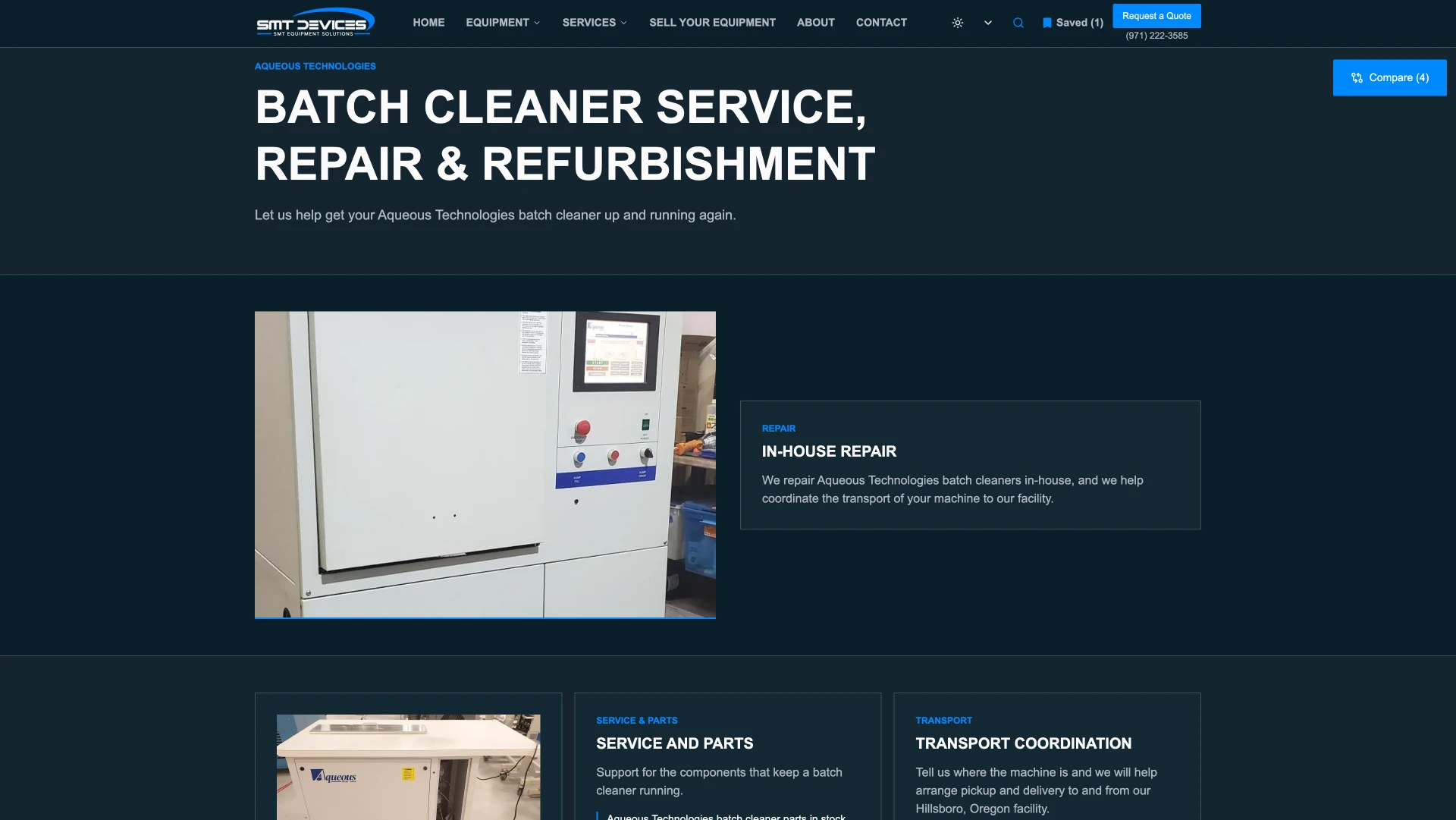Screen dimensions: 1456x820
Task: Click the batch cleaner control panel photo
Action: (485, 464)
